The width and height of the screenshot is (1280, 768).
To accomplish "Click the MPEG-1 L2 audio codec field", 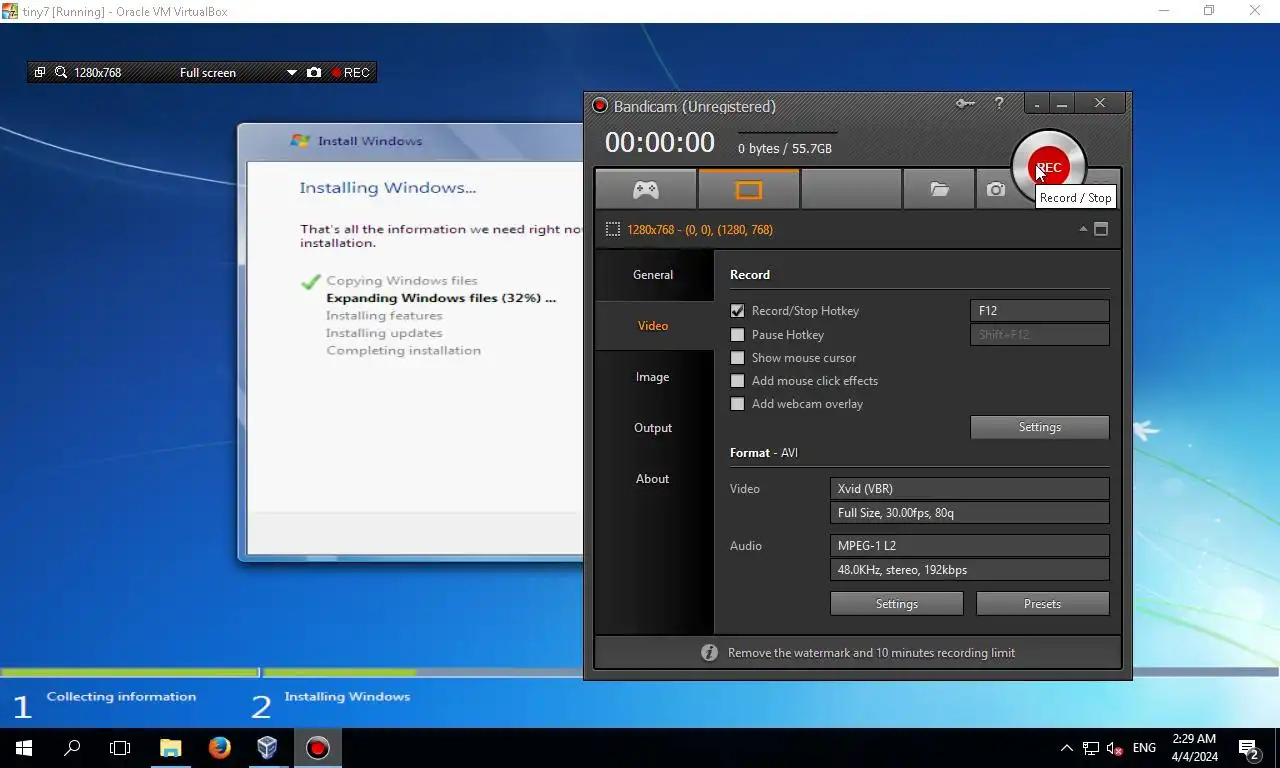I will tap(970, 546).
